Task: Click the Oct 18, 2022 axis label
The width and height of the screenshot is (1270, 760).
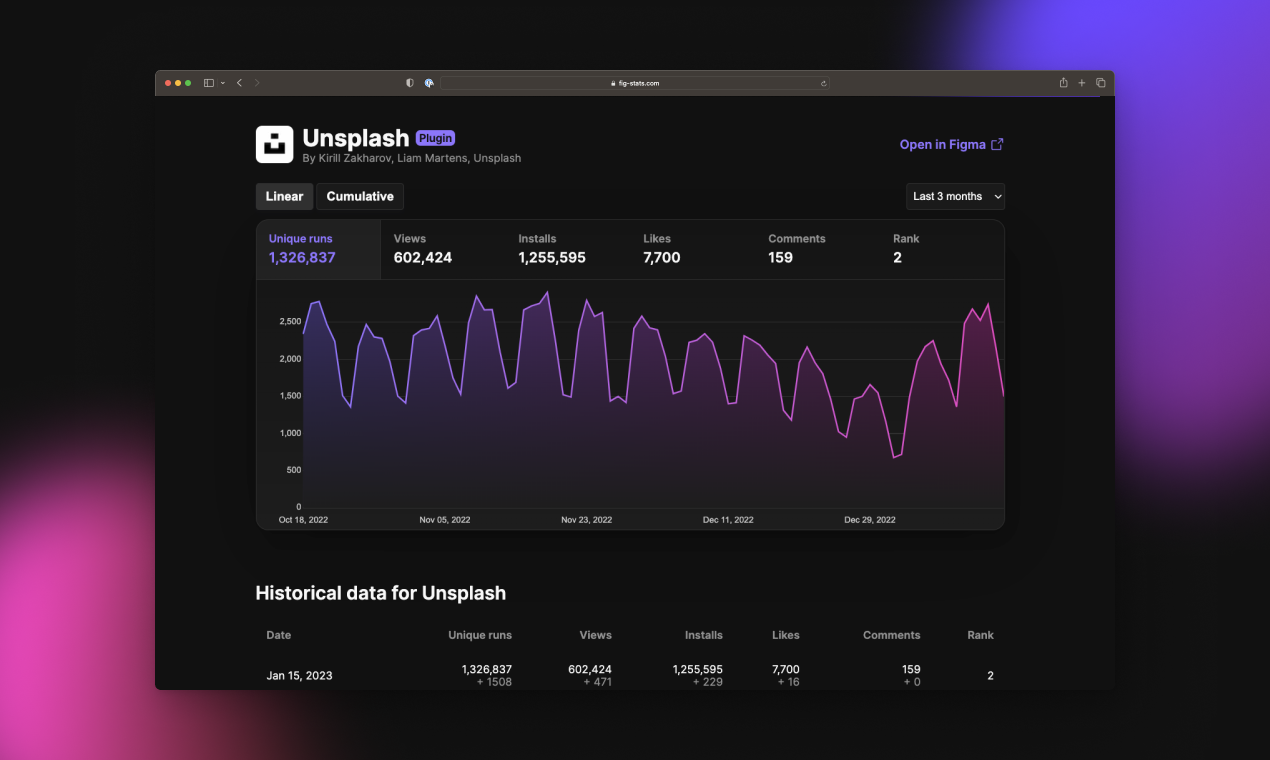Action: point(303,520)
